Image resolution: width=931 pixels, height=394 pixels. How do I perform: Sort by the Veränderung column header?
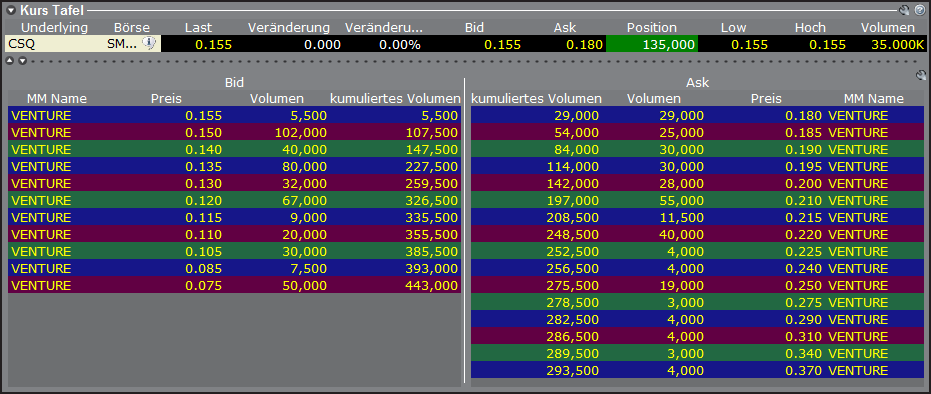[x=289, y=27]
